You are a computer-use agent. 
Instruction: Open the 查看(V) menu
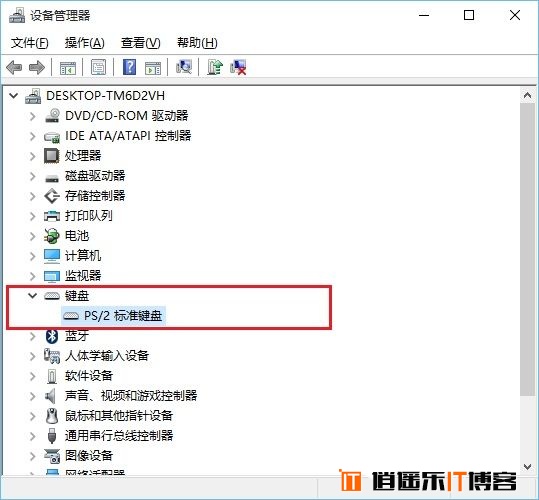(x=141, y=43)
